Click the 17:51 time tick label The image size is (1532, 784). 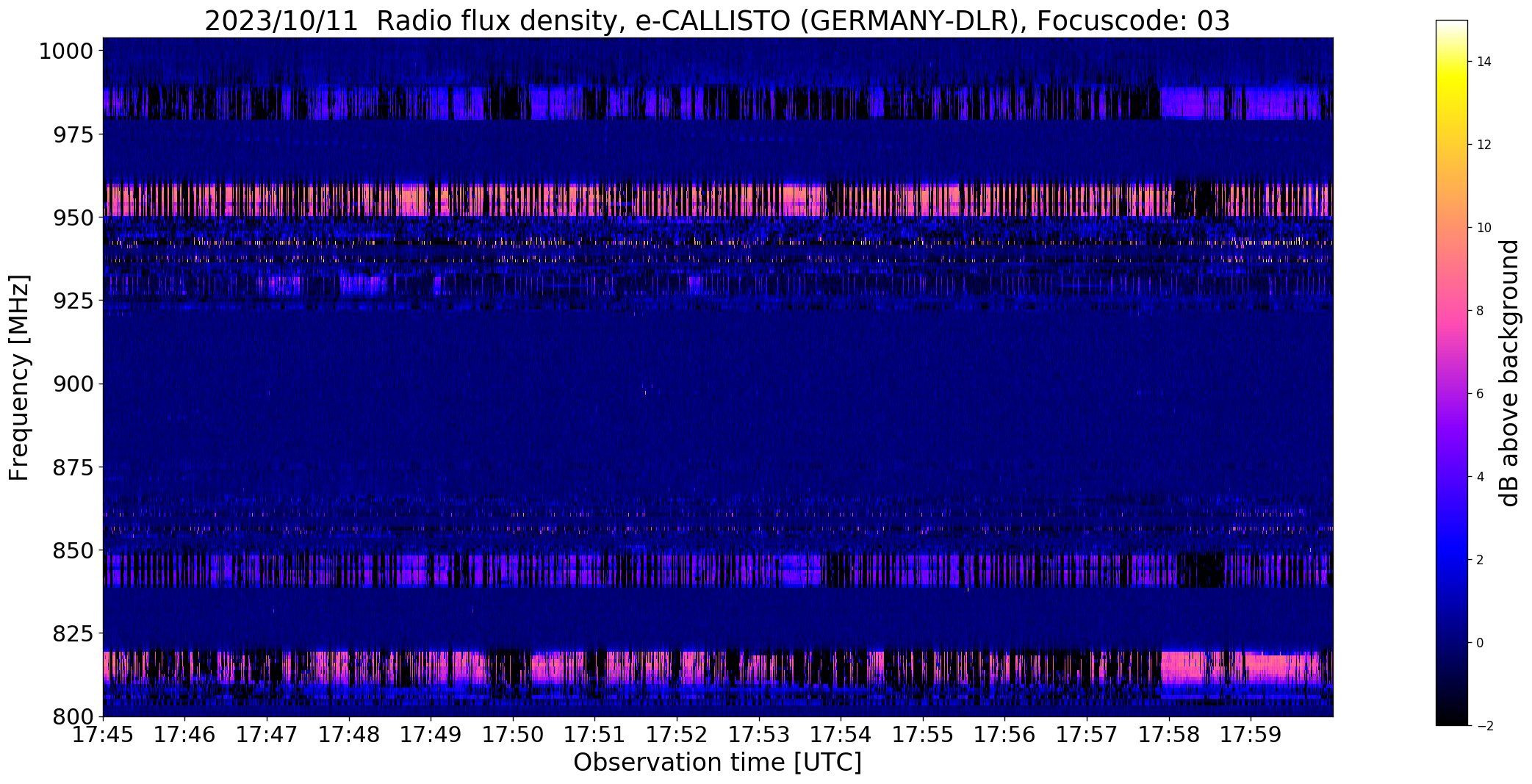595,735
